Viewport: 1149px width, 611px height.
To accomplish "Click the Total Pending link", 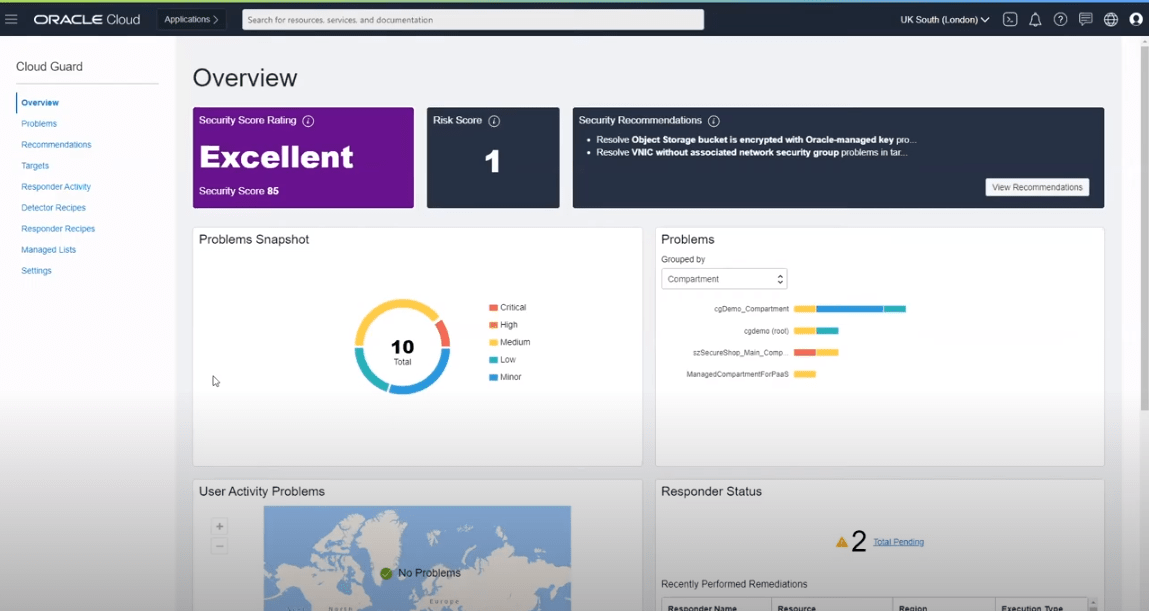I will click(898, 542).
